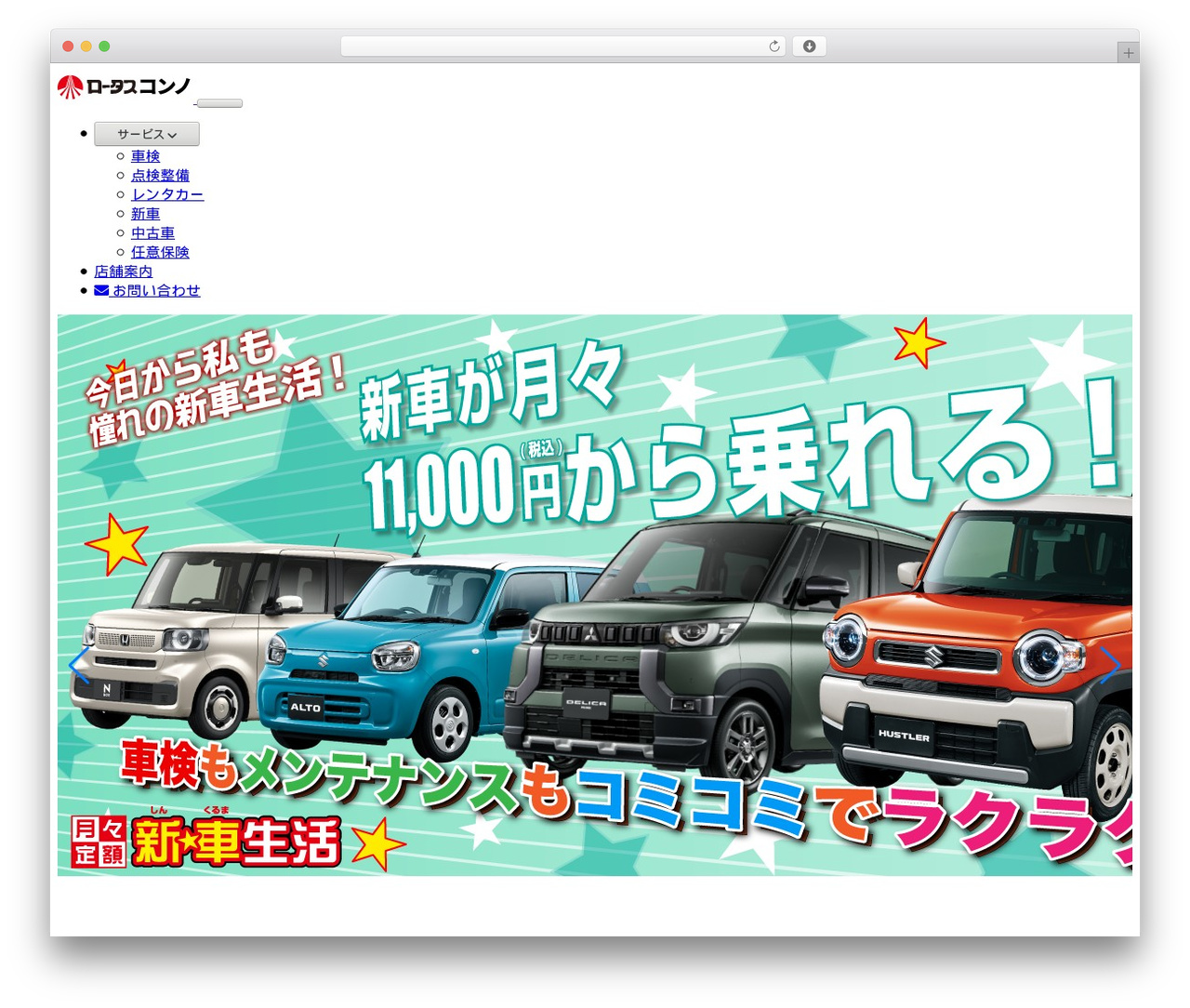Viewport: 1190px width, 1008px height.
Task: Visit the 店舗案内 page
Action: (x=123, y=272)
